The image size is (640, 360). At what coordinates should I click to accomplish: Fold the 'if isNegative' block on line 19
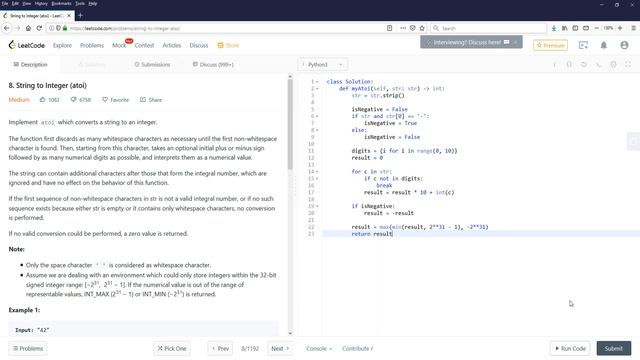click(317, 206)
